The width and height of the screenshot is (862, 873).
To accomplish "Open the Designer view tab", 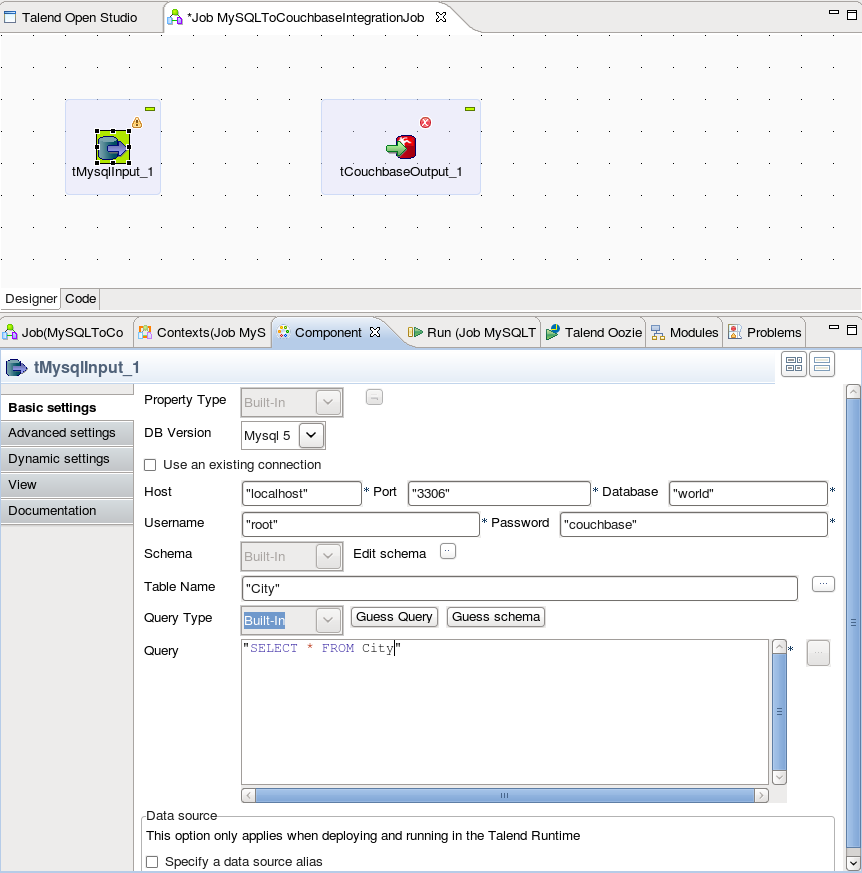I will [x=31, y=299].
